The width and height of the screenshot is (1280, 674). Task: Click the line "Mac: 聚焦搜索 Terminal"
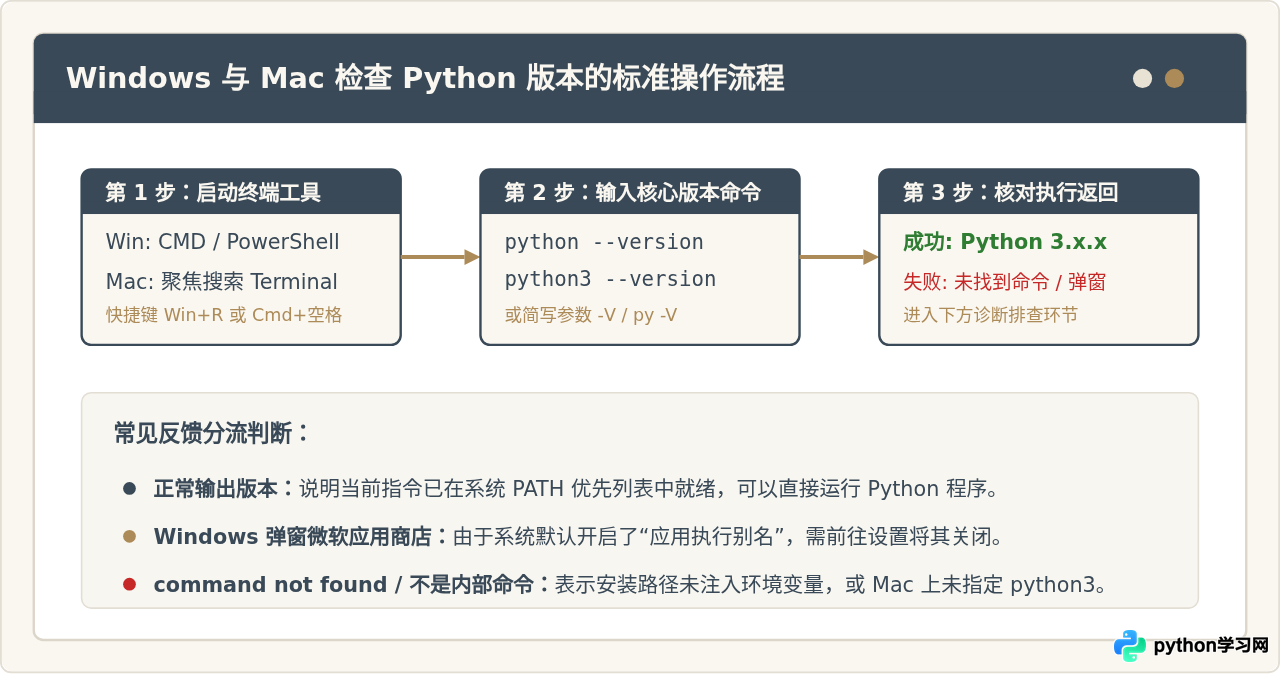[x=221, y=282]
